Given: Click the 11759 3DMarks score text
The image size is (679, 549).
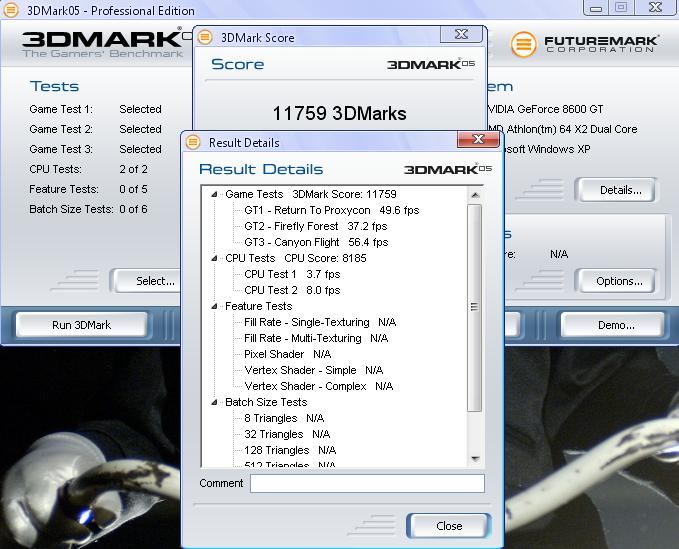Looking at the screenshot, I should (340, 113).
